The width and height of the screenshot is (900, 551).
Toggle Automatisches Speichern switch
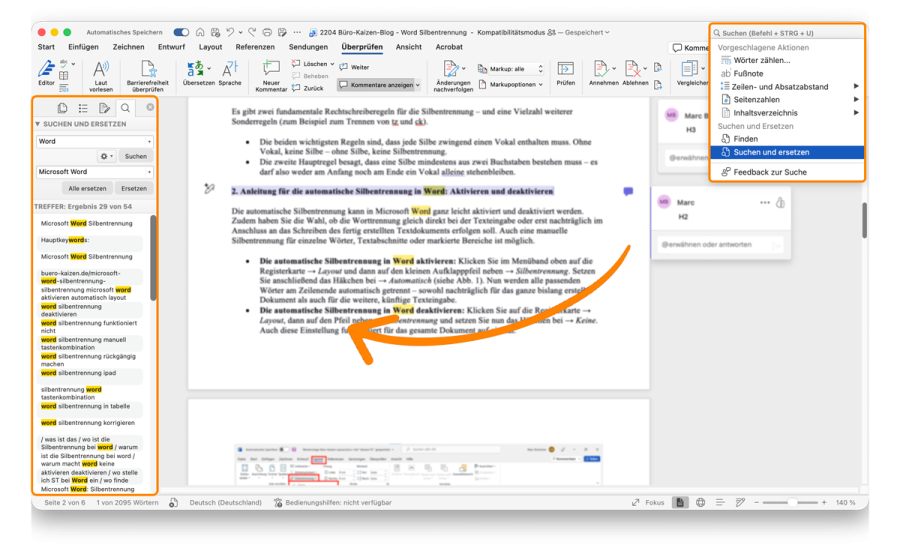[x=181, y=32]
